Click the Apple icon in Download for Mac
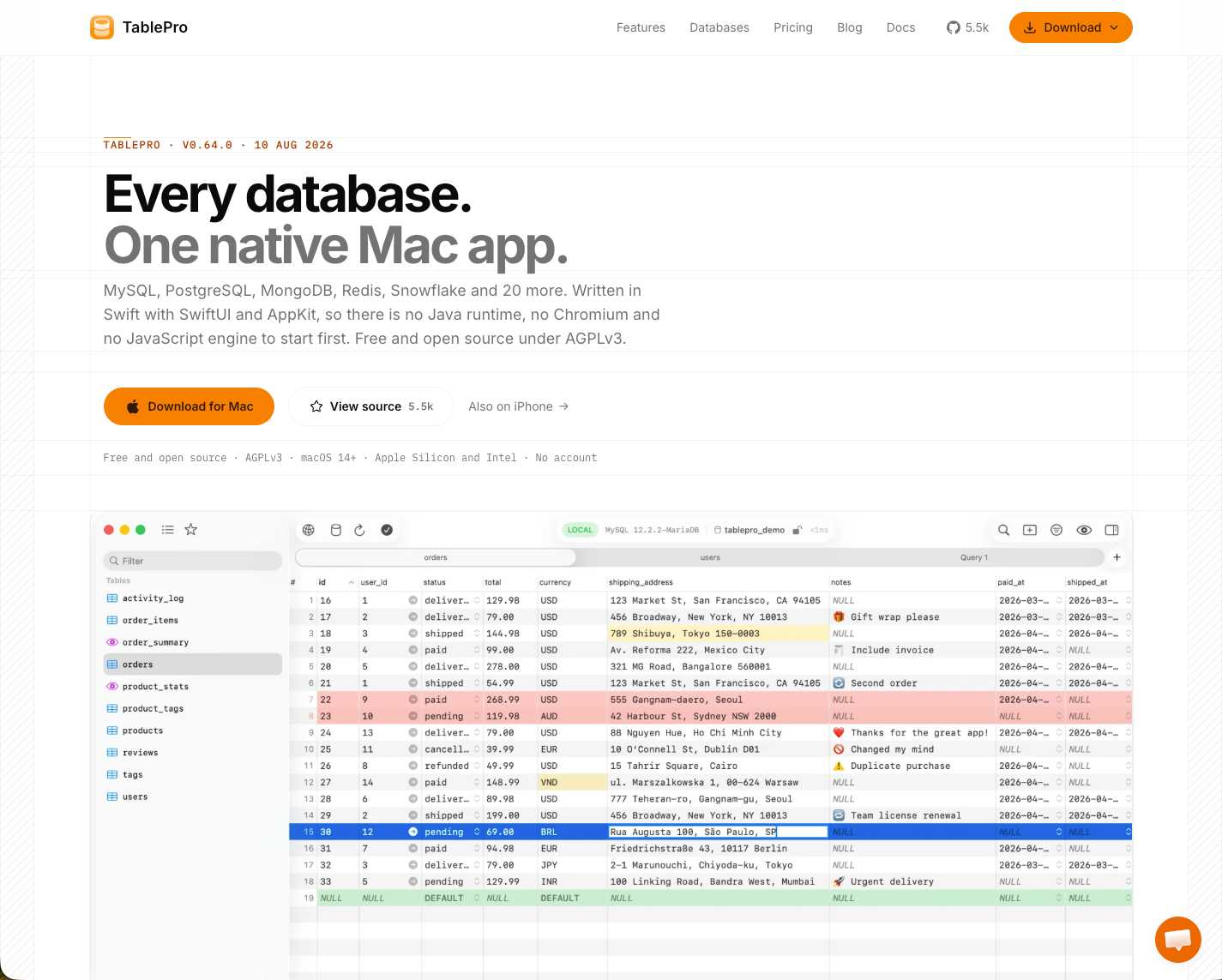Image resolution: width=1222 pixels, height=980 pixels. [133, 406]
